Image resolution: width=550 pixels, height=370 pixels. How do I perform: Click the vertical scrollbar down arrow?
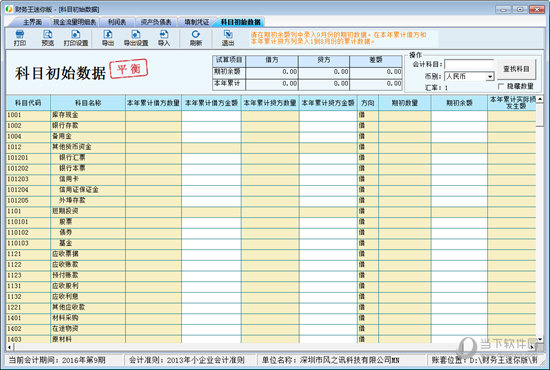[539, 339]
